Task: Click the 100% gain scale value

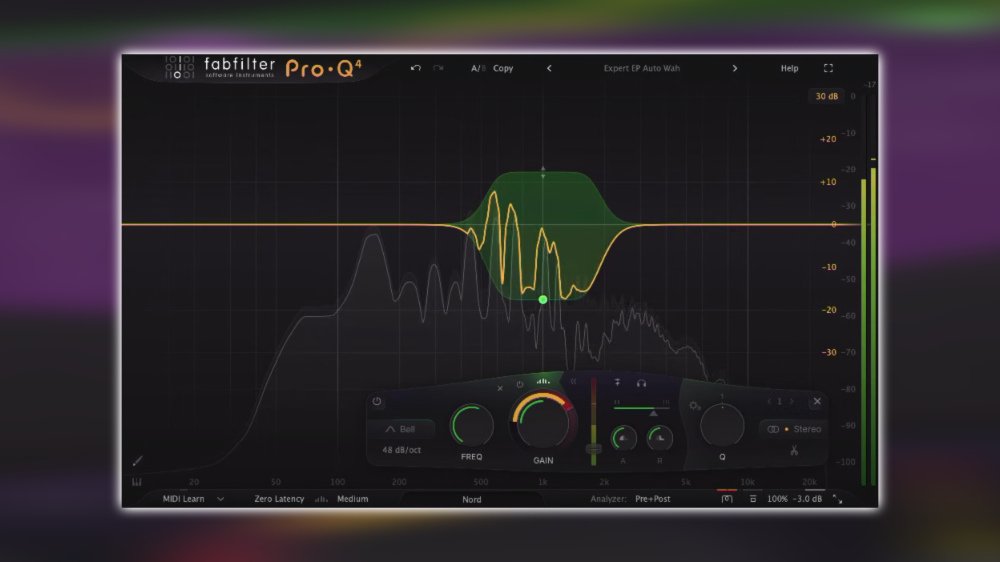Action: 777,499
